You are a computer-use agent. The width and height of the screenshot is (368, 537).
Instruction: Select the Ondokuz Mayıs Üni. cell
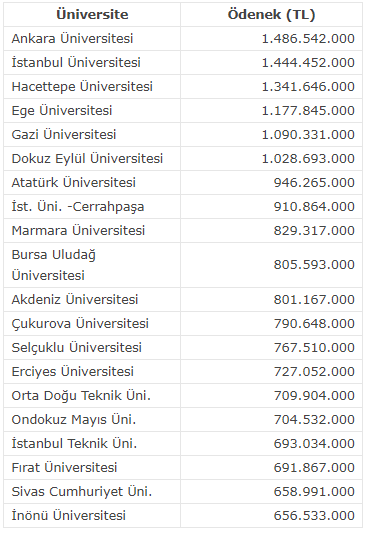pyautogui.click(x=92, y=420)
